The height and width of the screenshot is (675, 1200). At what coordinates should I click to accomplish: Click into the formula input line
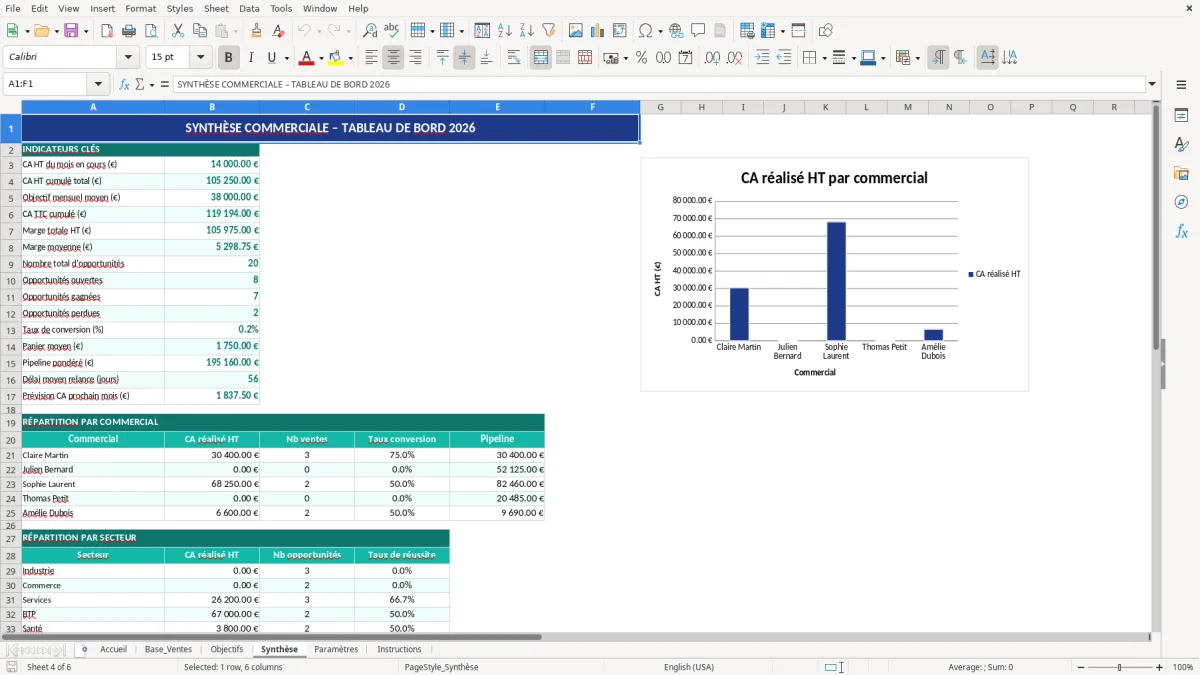click(658, 85)
